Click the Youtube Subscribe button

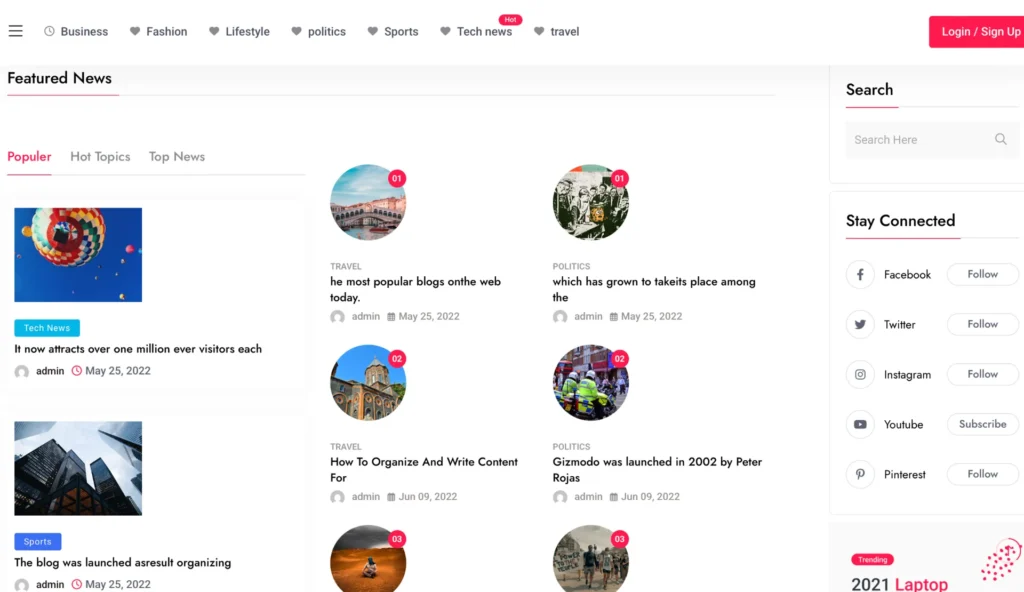coord(982,424)
